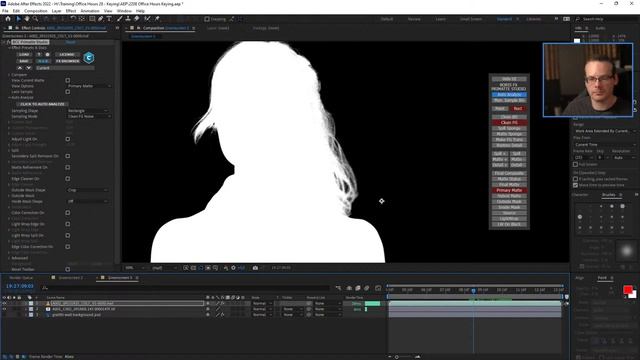Open View Options Primary Matte dropdown
640x360 pixels.
(x=89, y=86)
